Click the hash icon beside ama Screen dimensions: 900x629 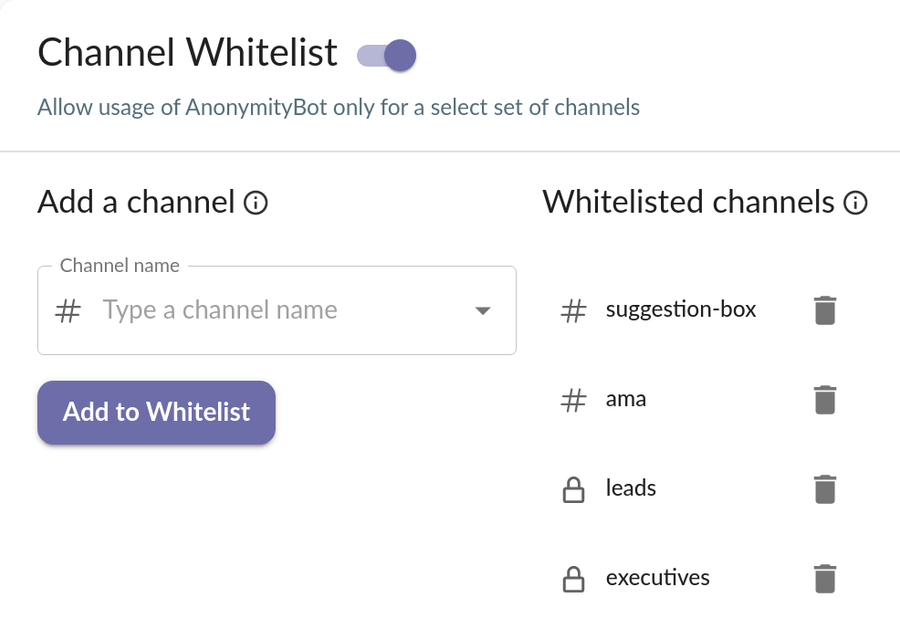573,399
